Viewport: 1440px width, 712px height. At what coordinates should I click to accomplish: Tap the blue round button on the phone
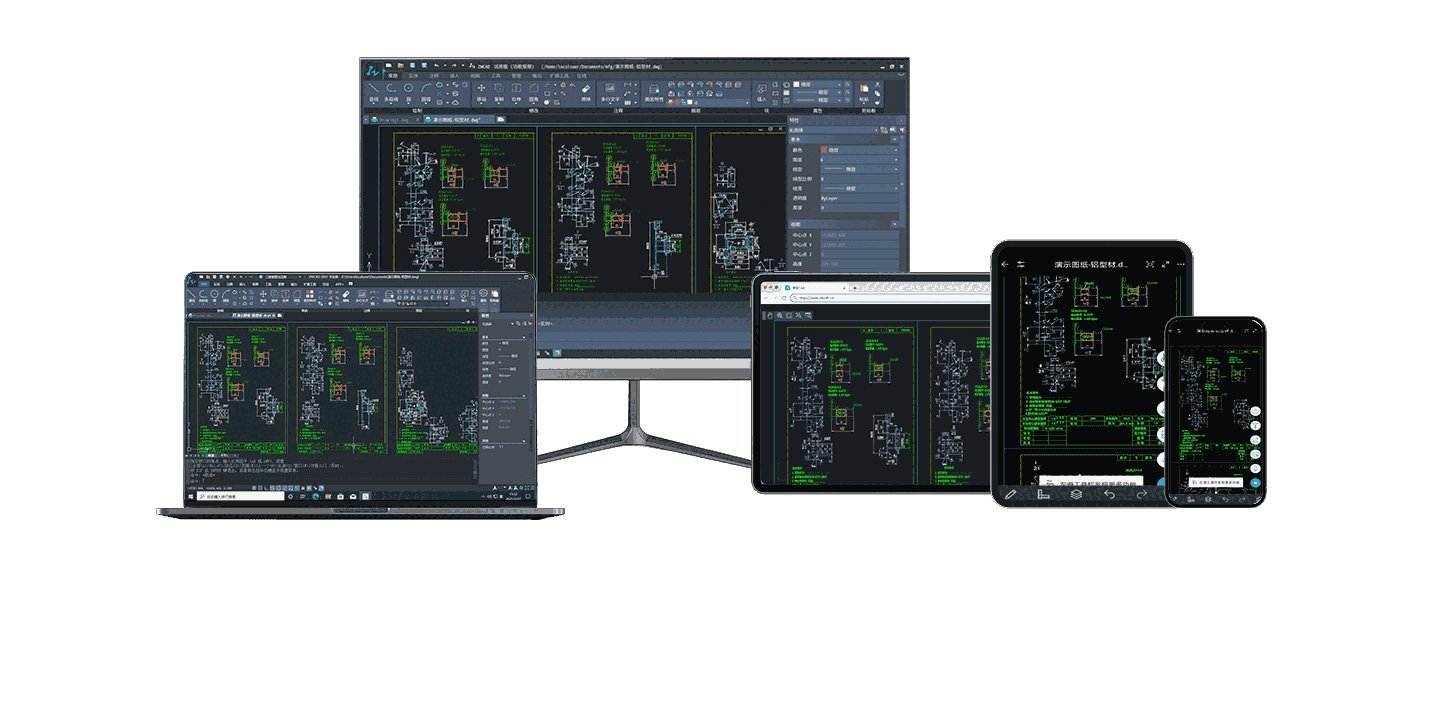1255,483
